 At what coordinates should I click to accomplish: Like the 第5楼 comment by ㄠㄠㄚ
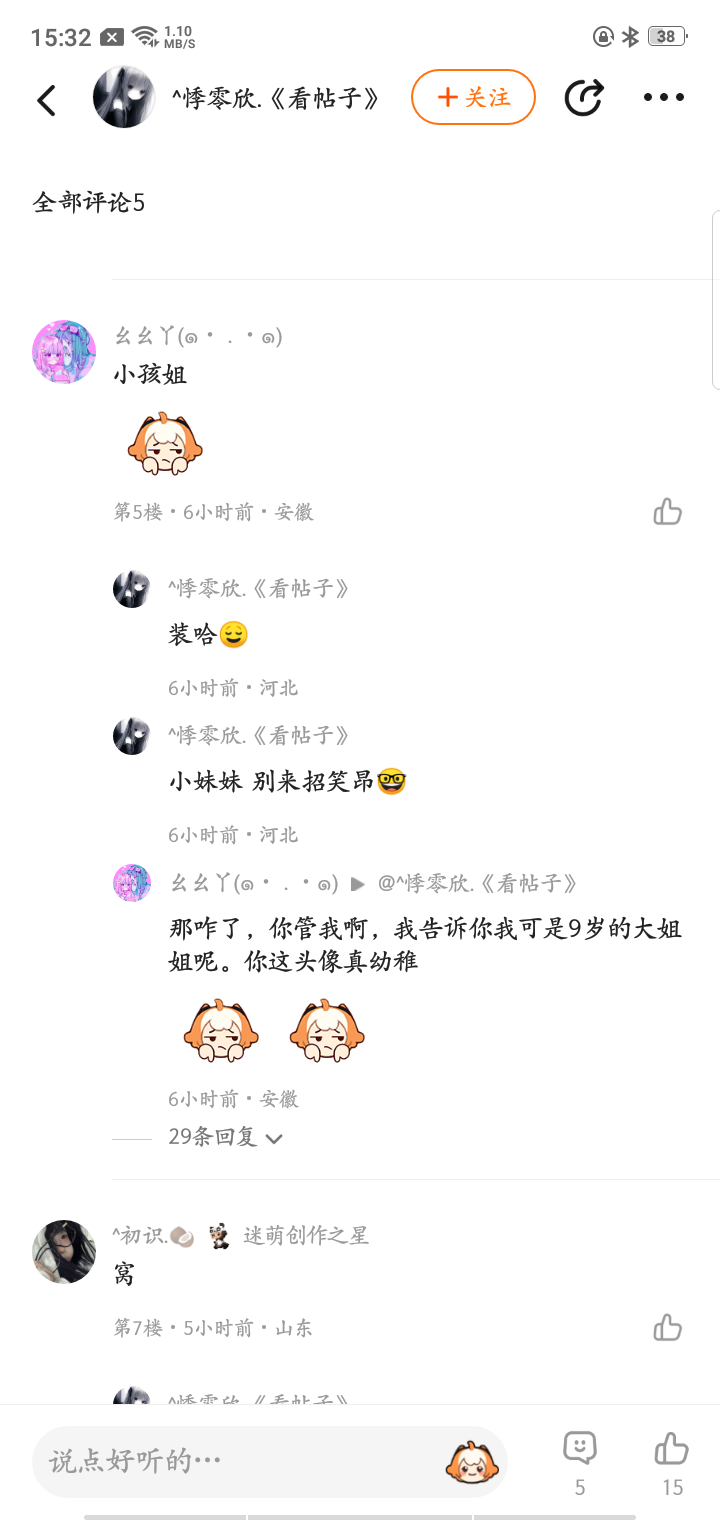[x=667, y=512]
